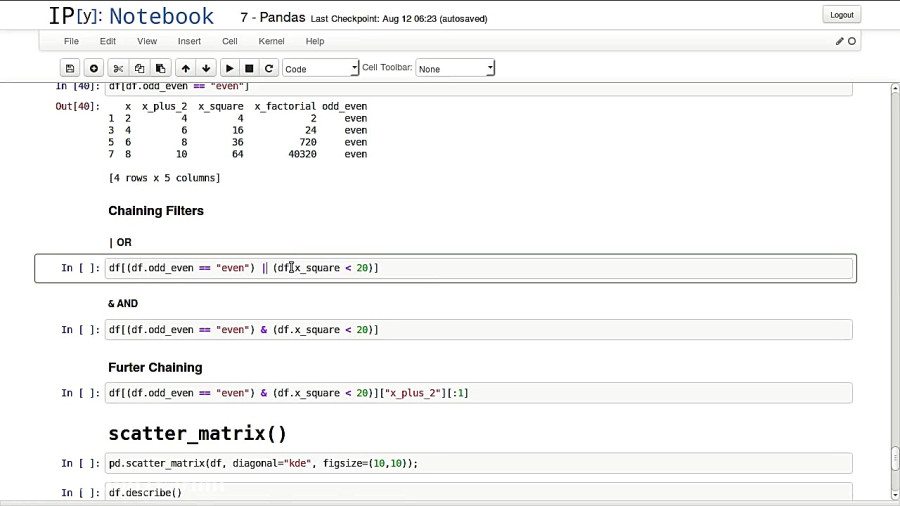Viewport: 900px width, 506px height.
Task: Open the cell type Code dropdown
Action: point(320,68)
